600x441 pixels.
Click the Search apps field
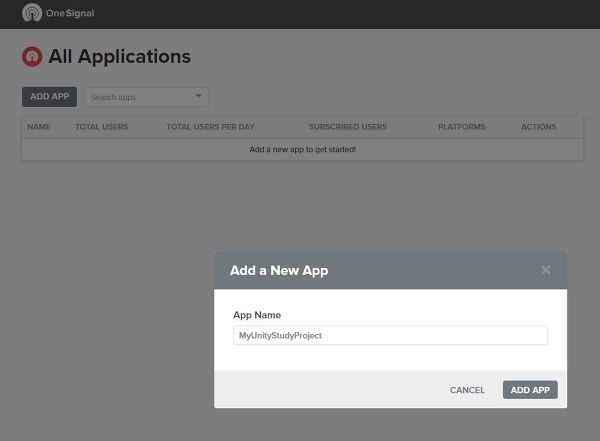[146, 97]
